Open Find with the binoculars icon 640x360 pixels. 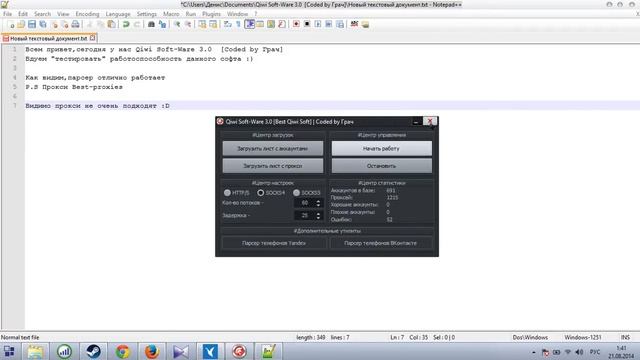click(151, 24)
